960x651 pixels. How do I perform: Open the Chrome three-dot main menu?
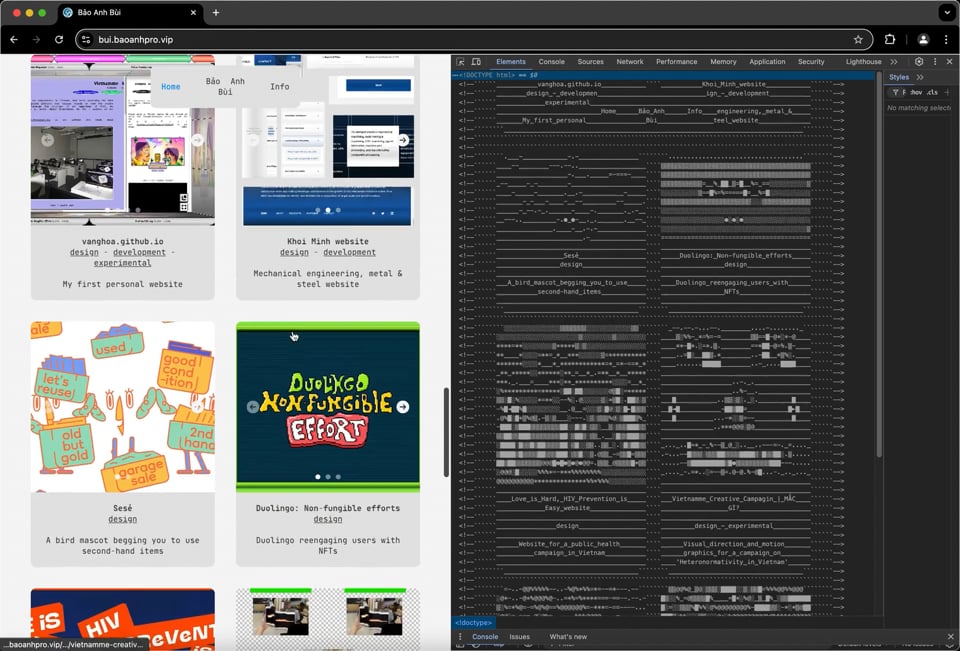[946, 39]
